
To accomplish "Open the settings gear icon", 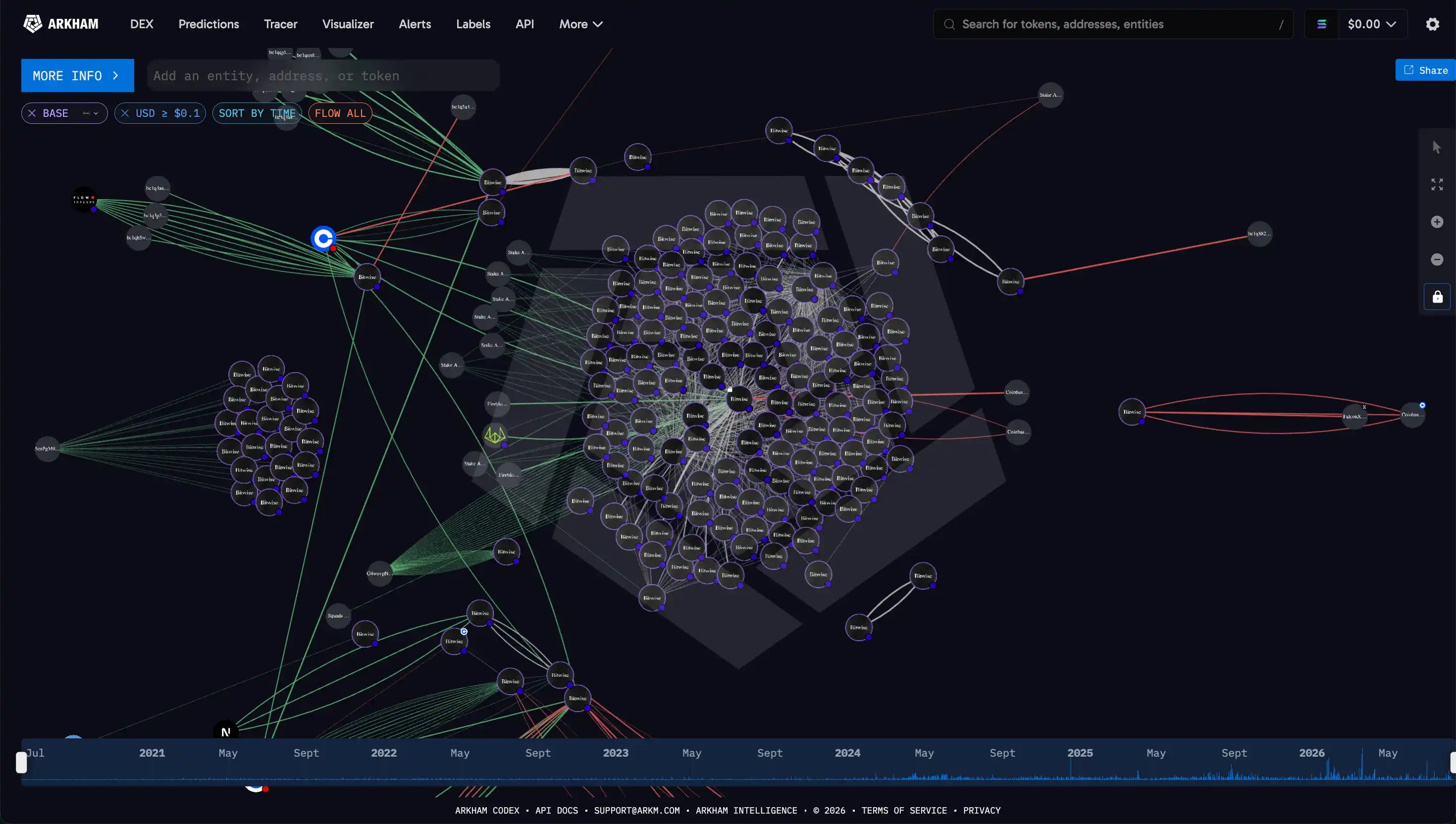I will 1432,24.
